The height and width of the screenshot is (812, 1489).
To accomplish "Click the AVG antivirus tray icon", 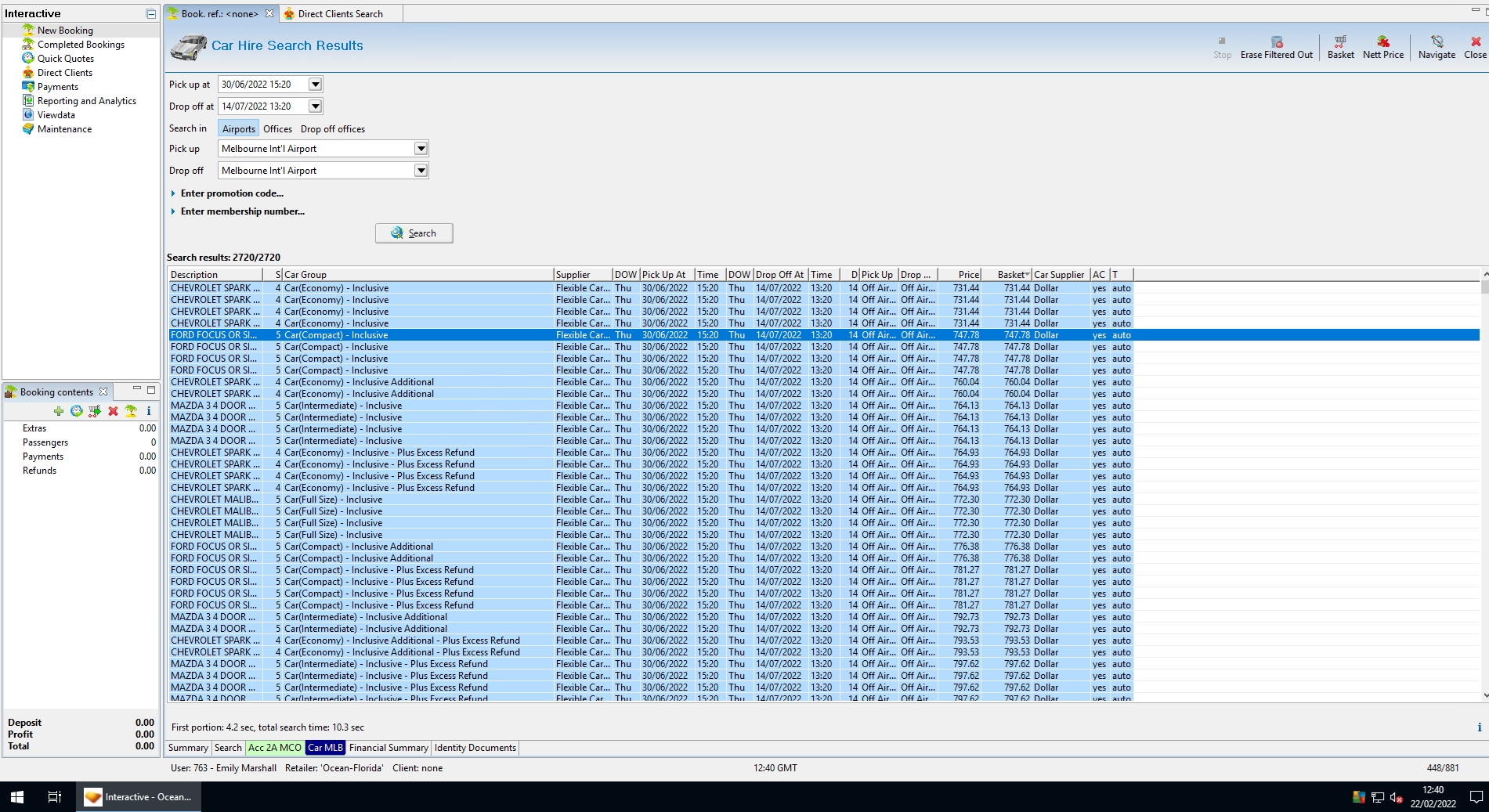I will click(x=1359, y=798).
